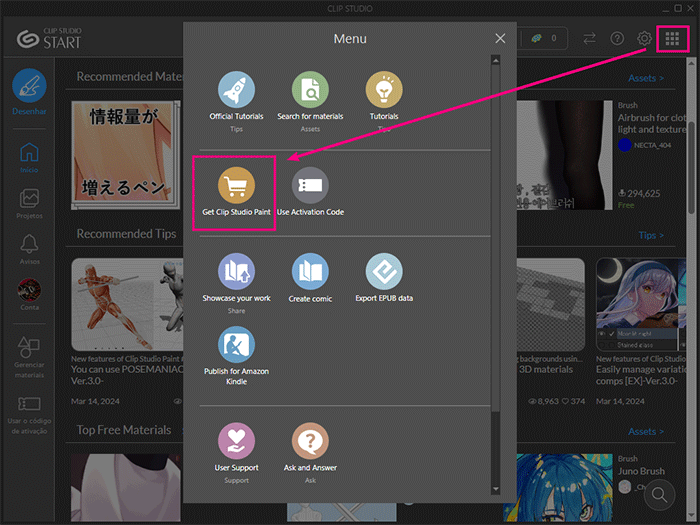The height and width of the screenshot is (525, 700).
Task: Click the help question mark icon
Action: tap(618, 39)
